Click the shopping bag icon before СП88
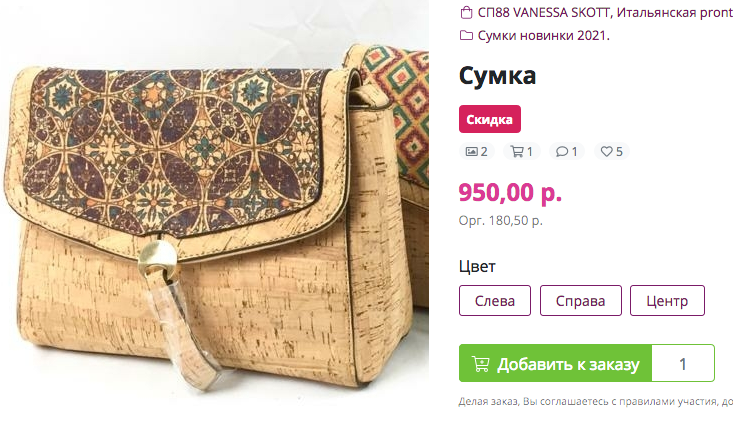 click(466, 12)
